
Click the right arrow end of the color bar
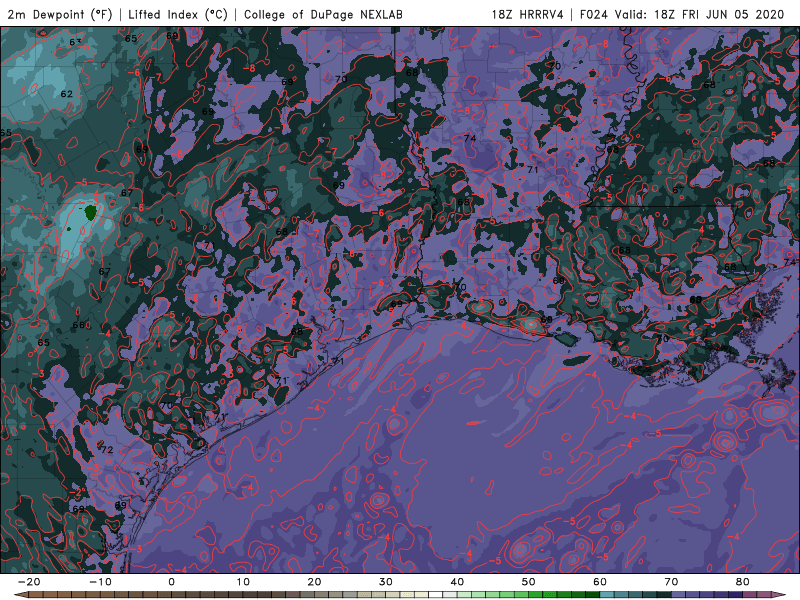[x=780, y=595]
